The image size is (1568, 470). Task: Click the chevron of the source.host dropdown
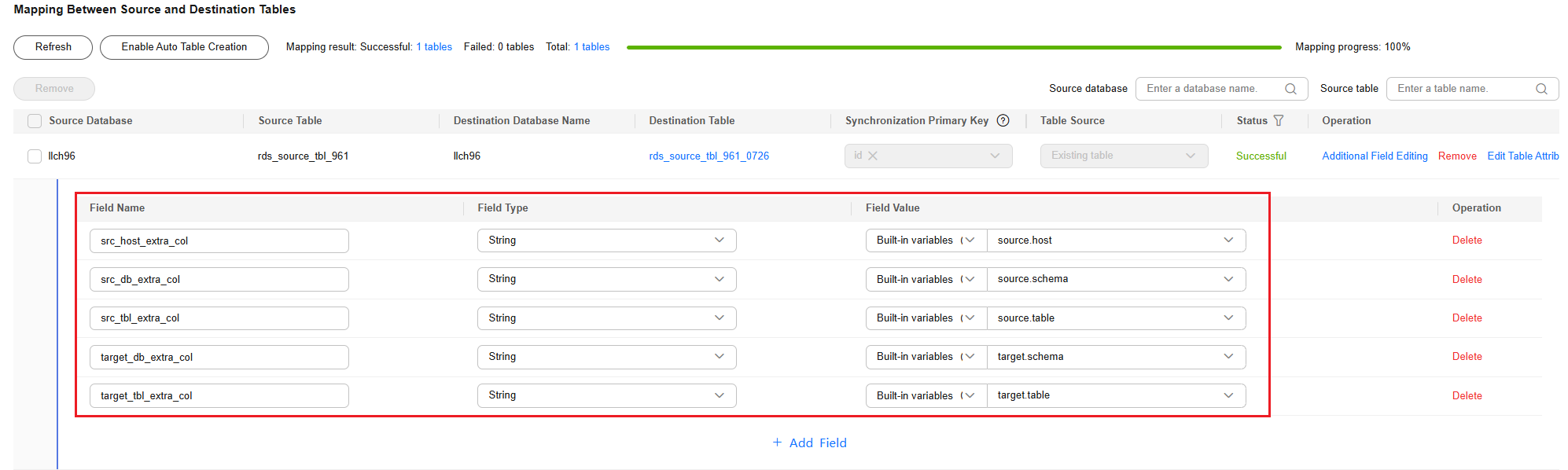(x=1228, y=241)
